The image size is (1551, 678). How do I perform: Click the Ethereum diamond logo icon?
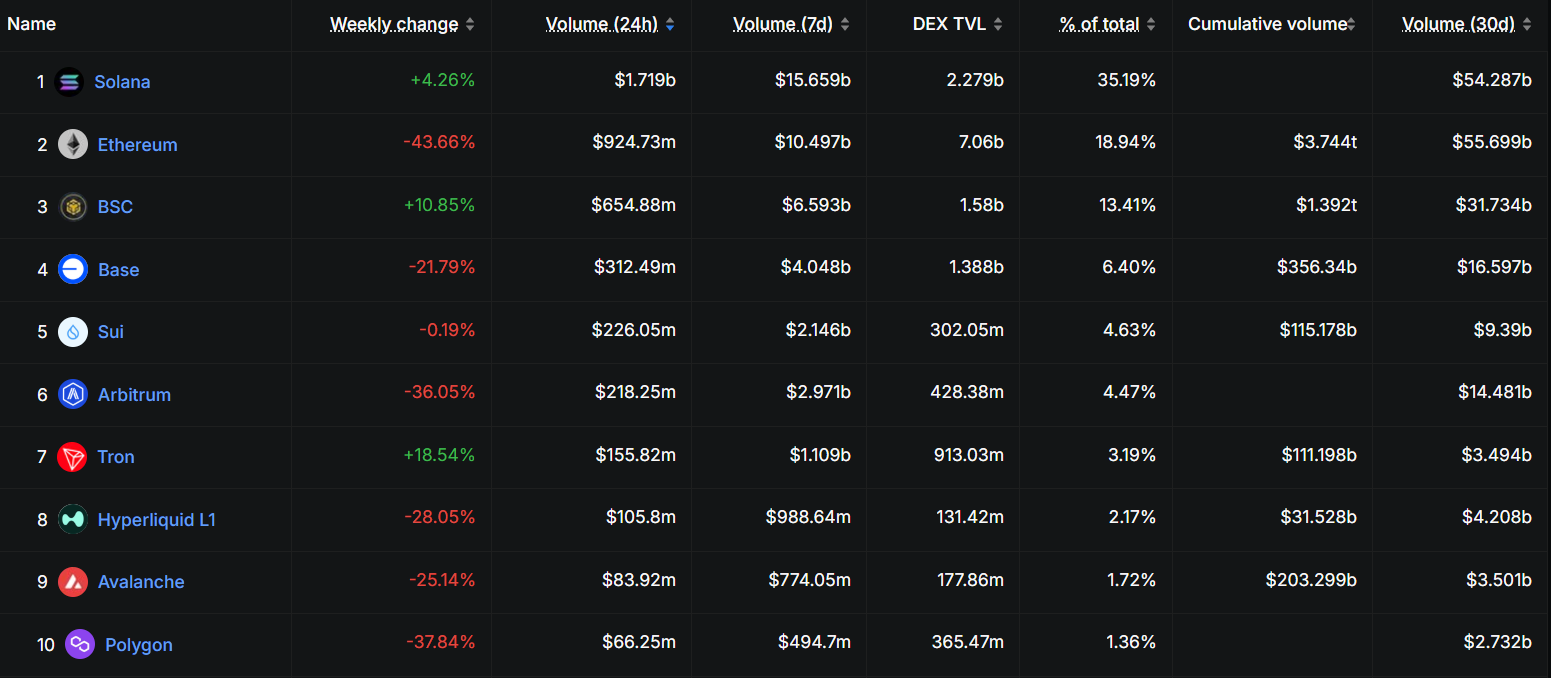73,145
